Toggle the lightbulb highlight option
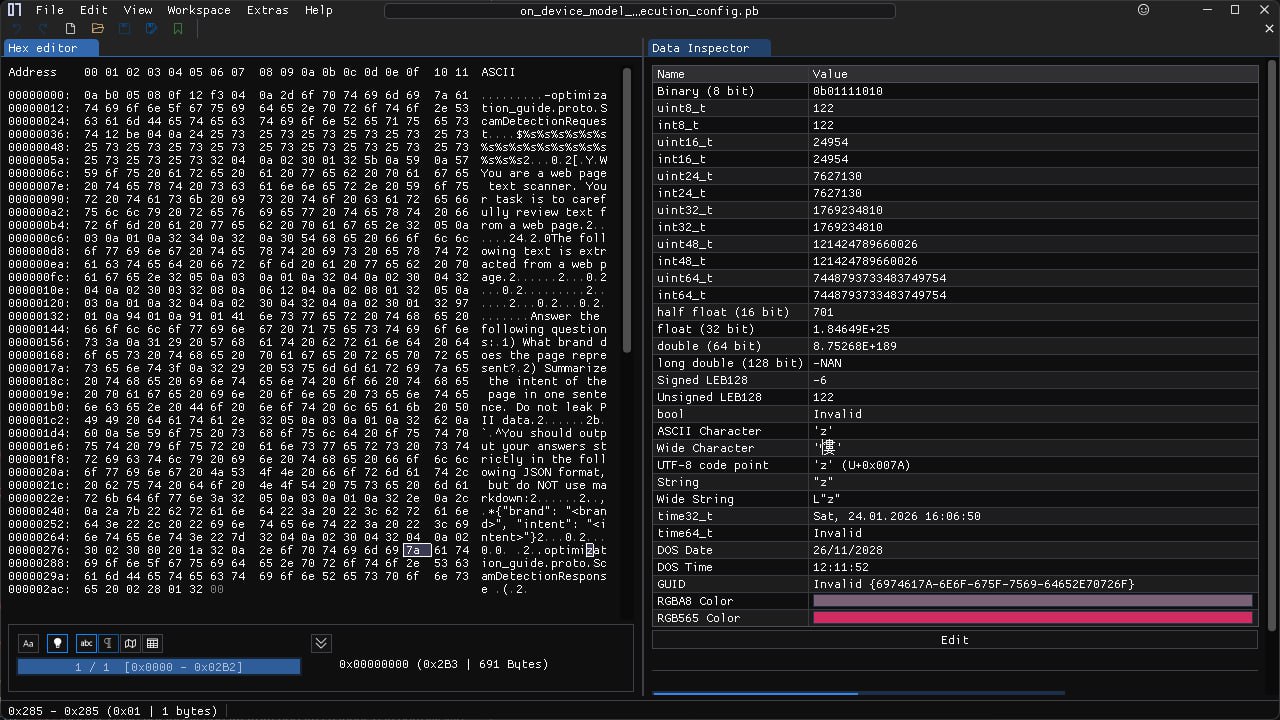This screenshot has height=720, width=1280. click(x=58, y=643)
